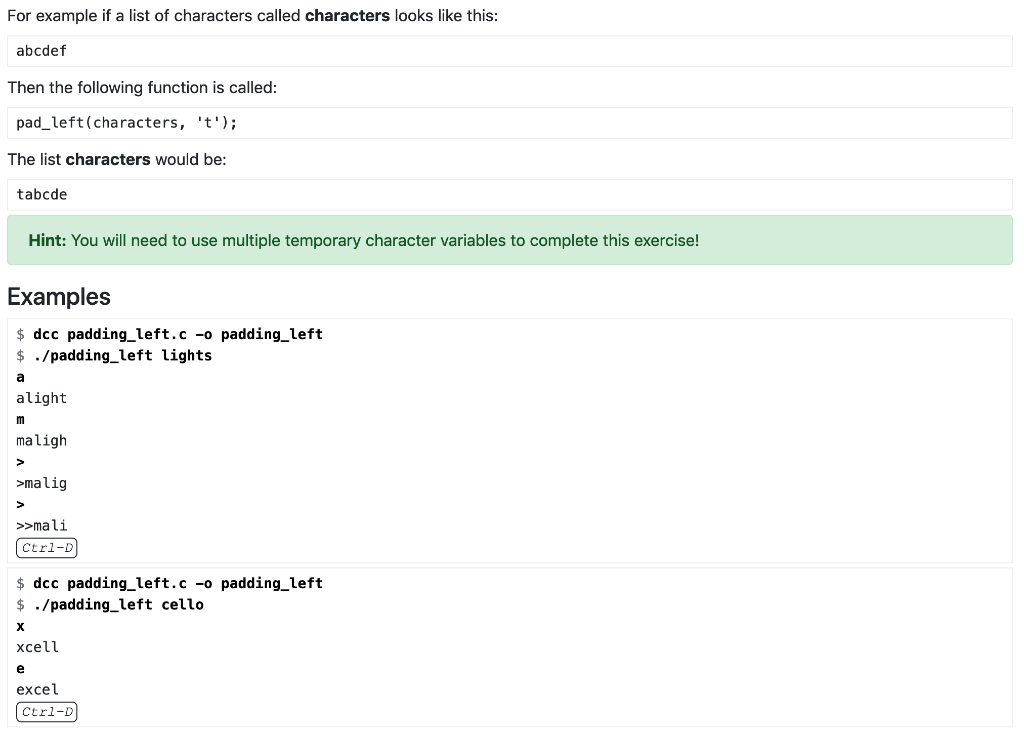Click the xcell output line
The width and height of the screenshot is (1024, 733).
click(x=37, y=647)
